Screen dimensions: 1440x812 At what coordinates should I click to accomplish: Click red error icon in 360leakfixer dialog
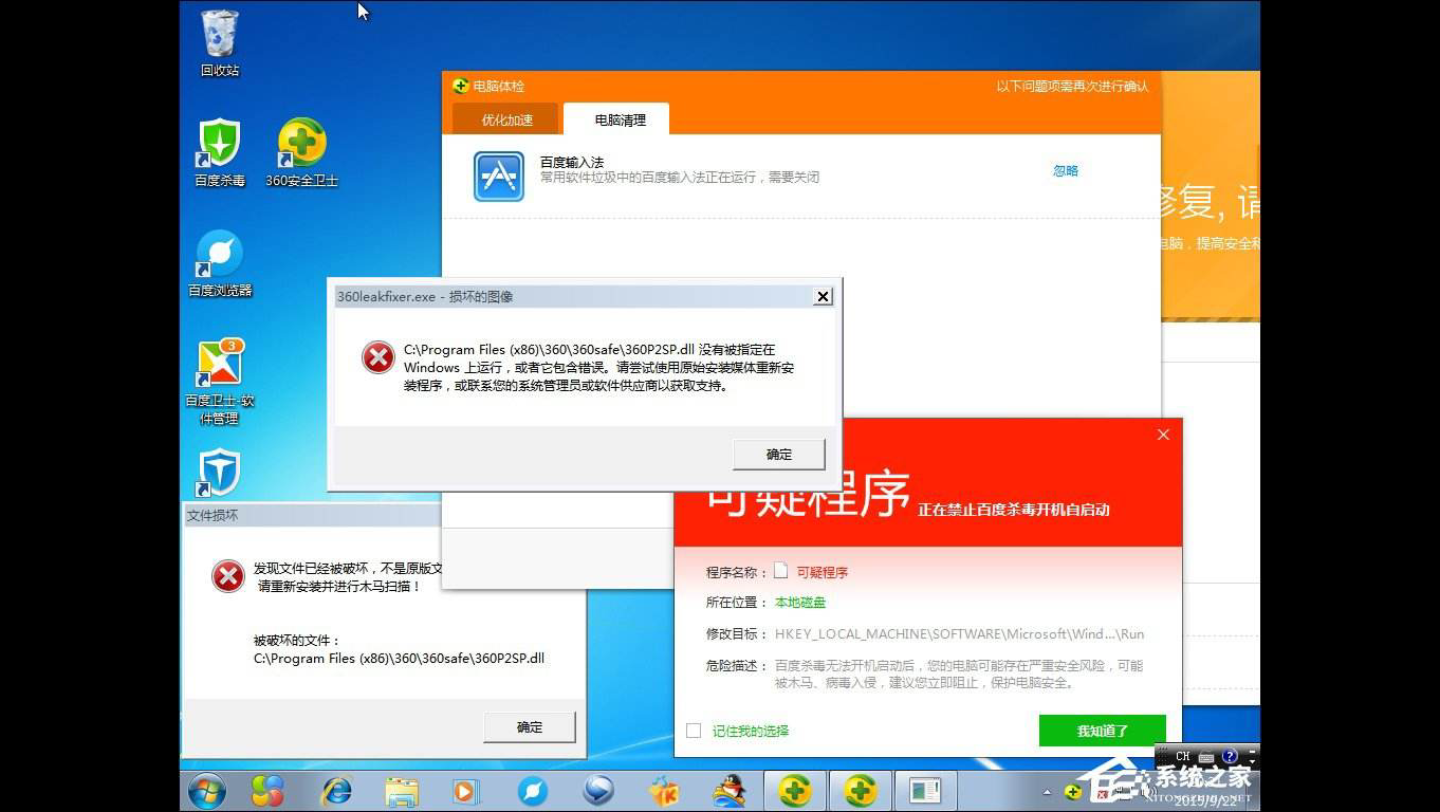[378, 356]
